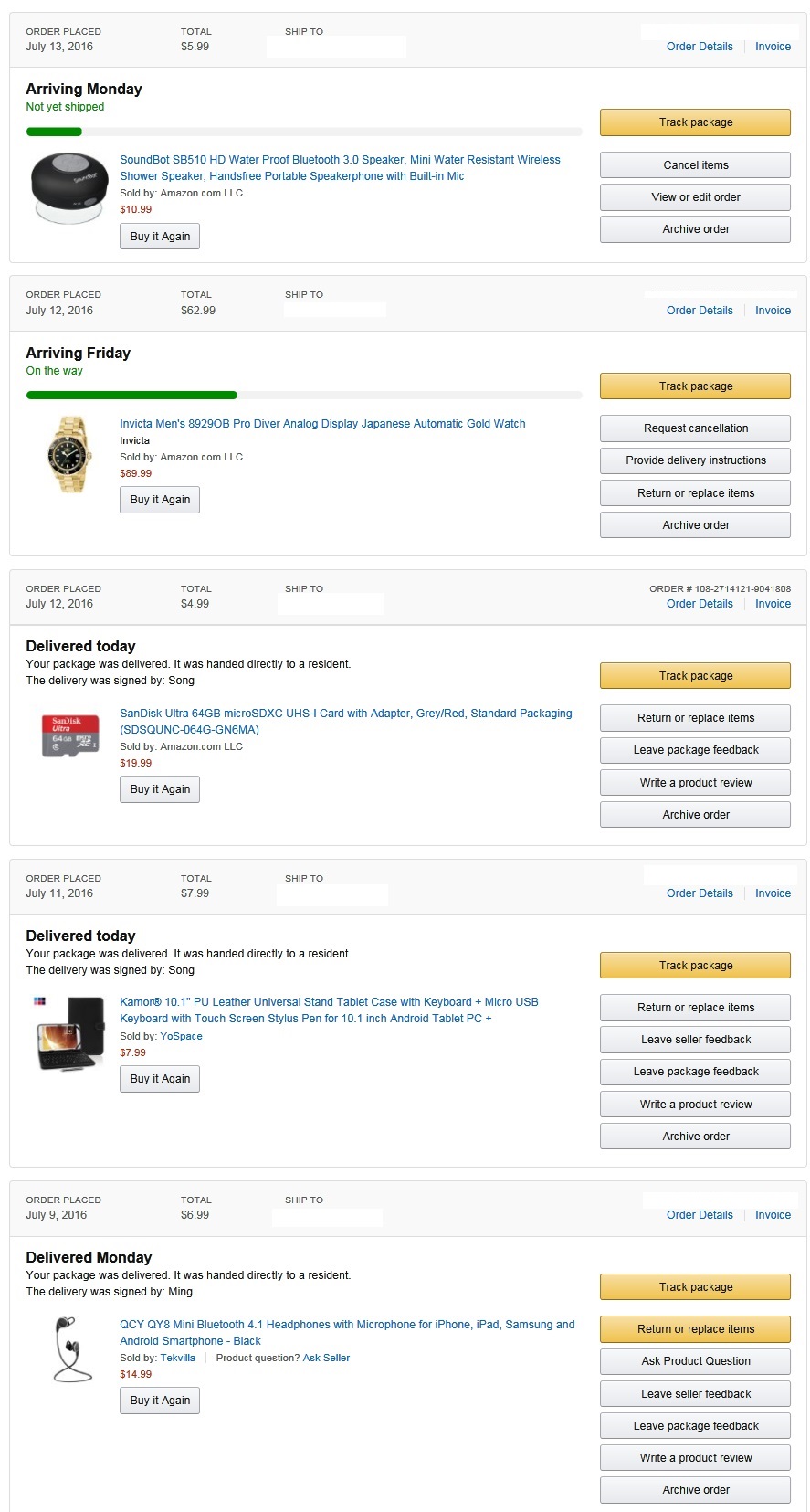The height and width of the screenshot is (1512, 810).
Task: Click the Arriving Friday delivery progress bar
Action: coord(304,396)
